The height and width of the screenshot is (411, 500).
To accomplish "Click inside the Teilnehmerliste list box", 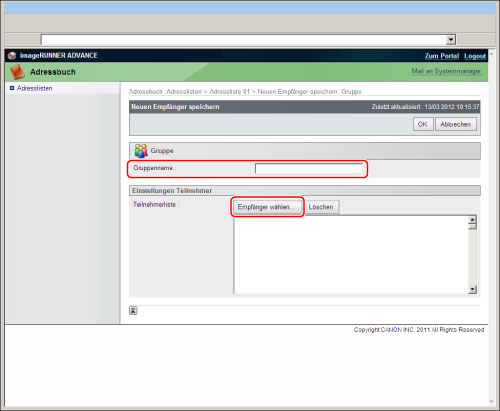I will tap(351, 255).
